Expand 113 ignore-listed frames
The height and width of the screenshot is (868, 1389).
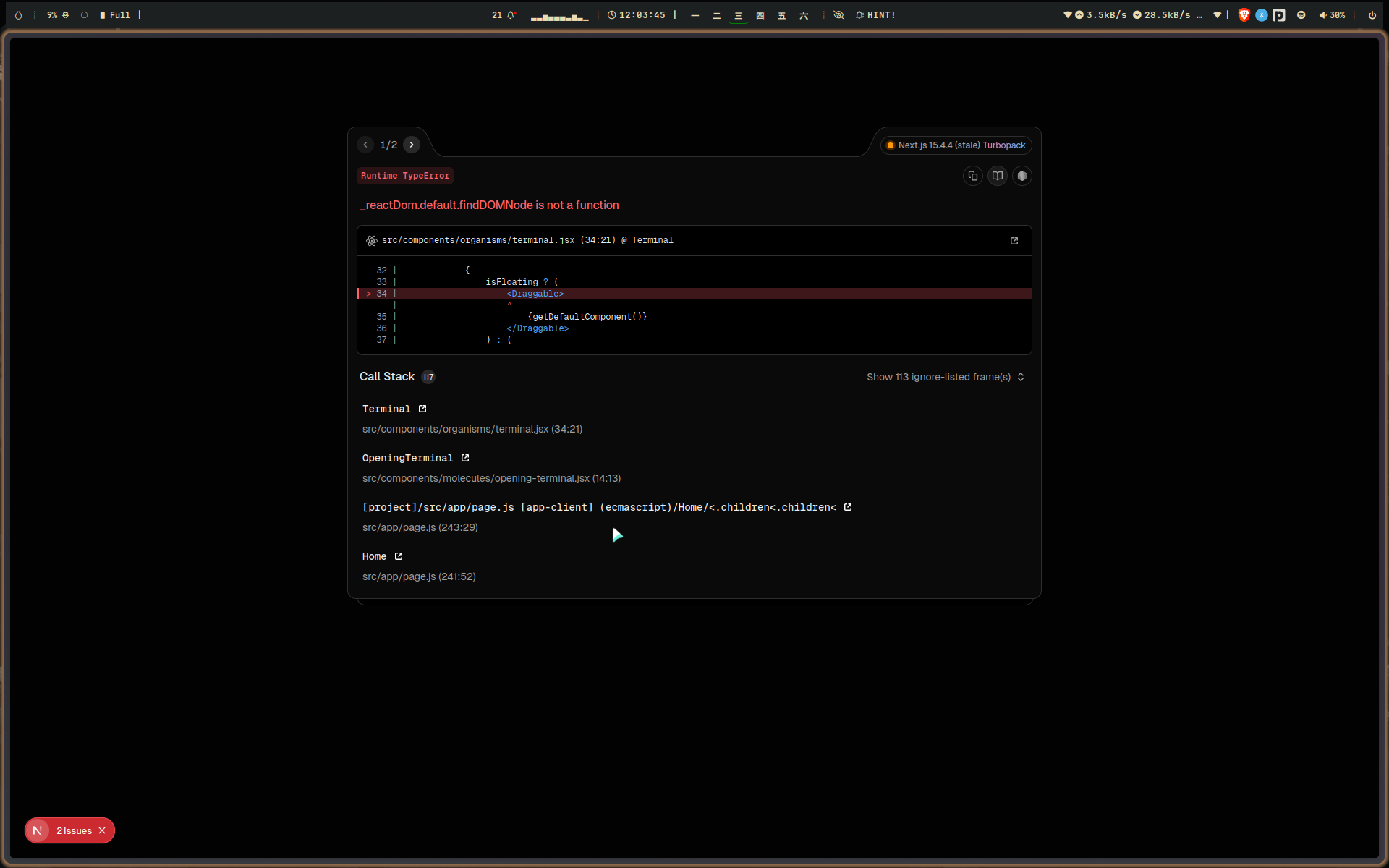pyautogui.click(x=945, y=377)
